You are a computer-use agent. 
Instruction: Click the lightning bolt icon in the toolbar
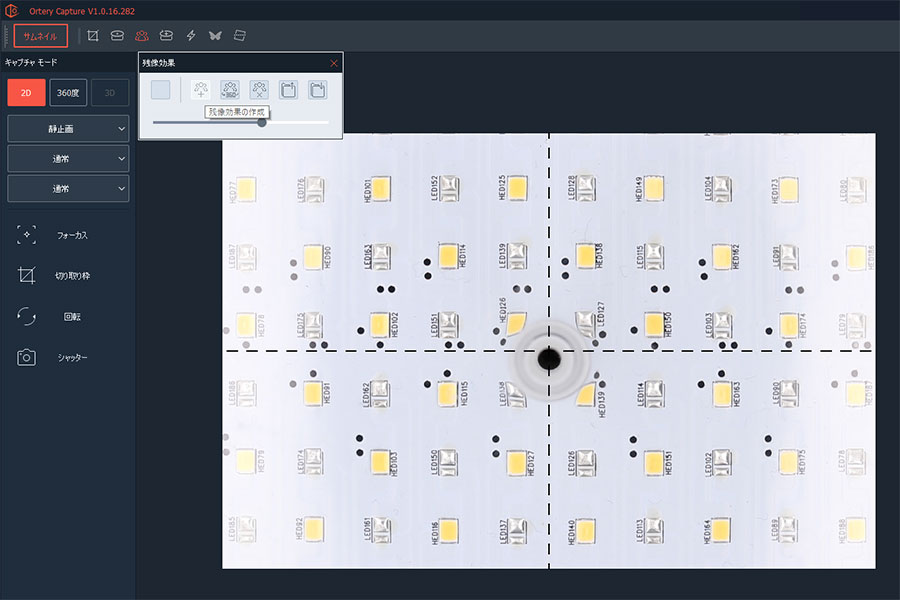click(x=191, y=36)
